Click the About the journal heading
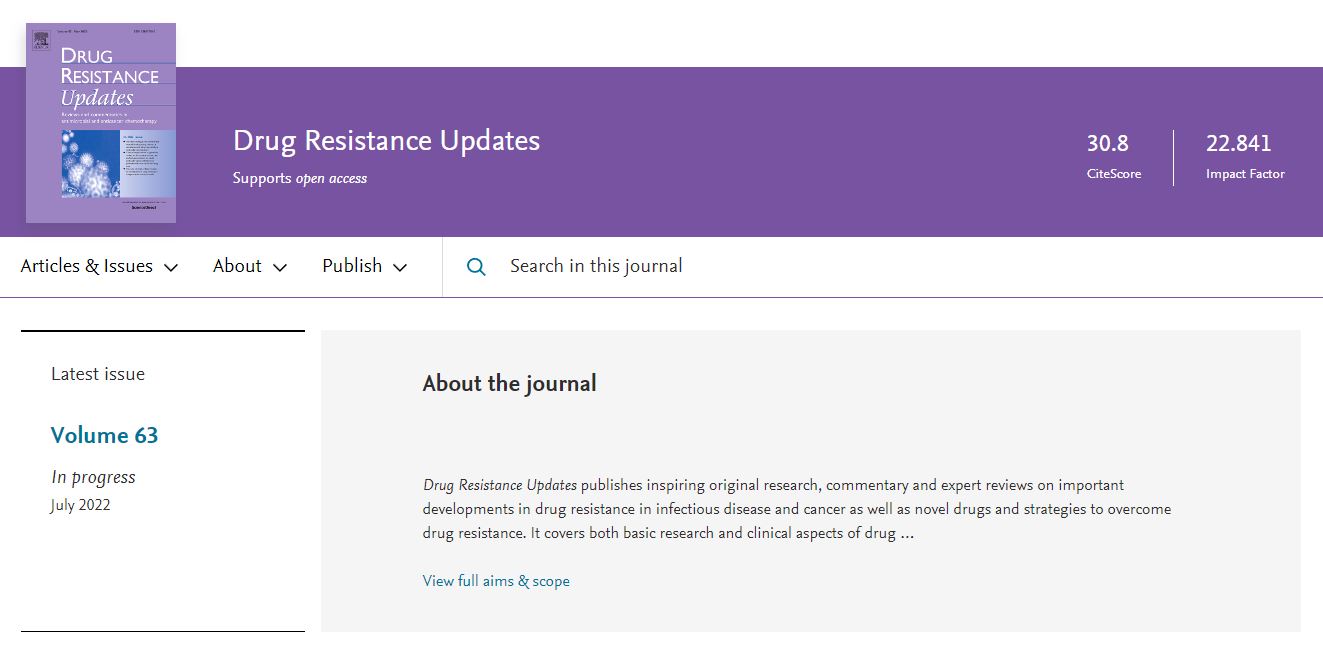Screen dimensions: 1323x660 point(509,383)
